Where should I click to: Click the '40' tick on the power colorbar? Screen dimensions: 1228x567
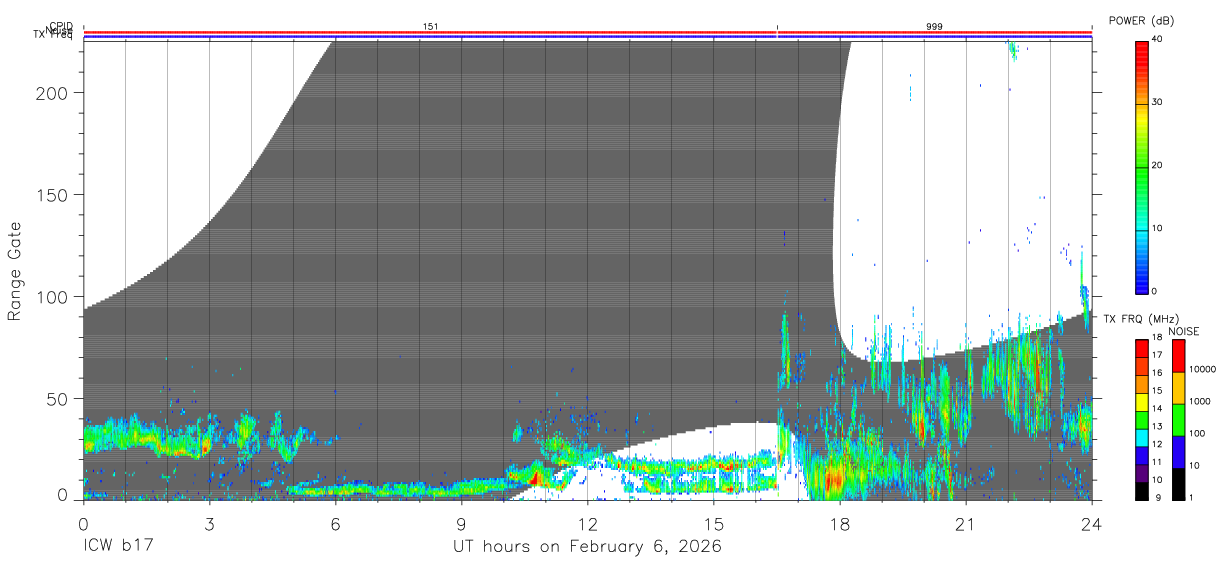coord(1157,39)
